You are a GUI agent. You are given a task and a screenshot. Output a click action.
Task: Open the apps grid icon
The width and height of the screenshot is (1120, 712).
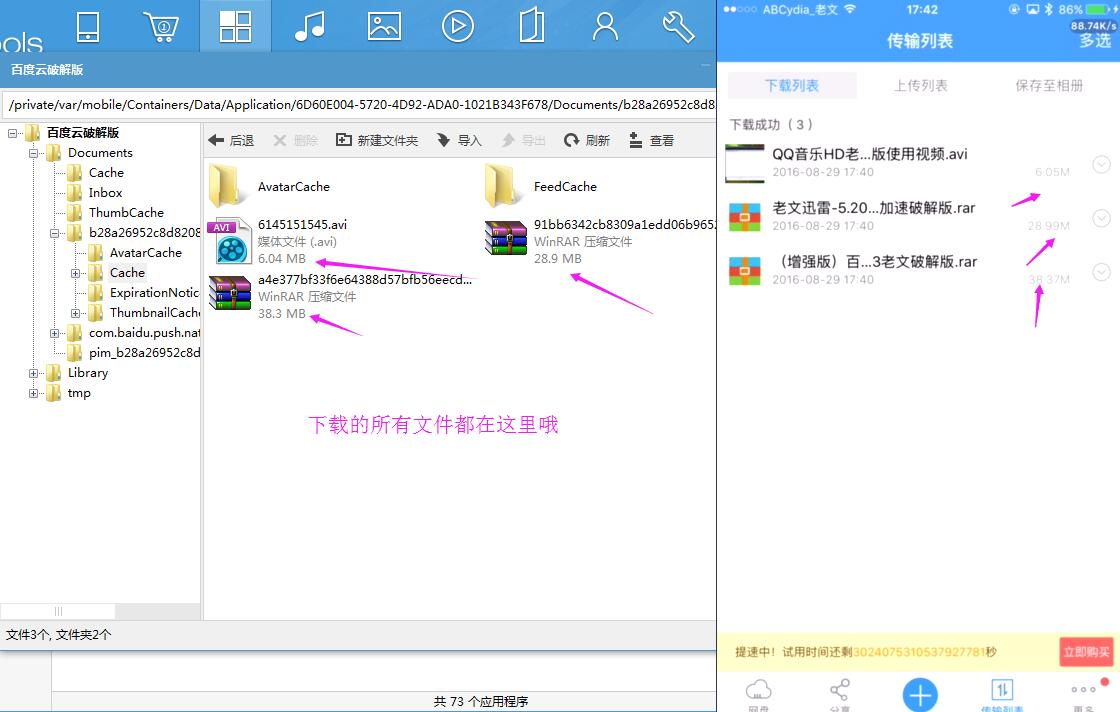tap(235, 27)
